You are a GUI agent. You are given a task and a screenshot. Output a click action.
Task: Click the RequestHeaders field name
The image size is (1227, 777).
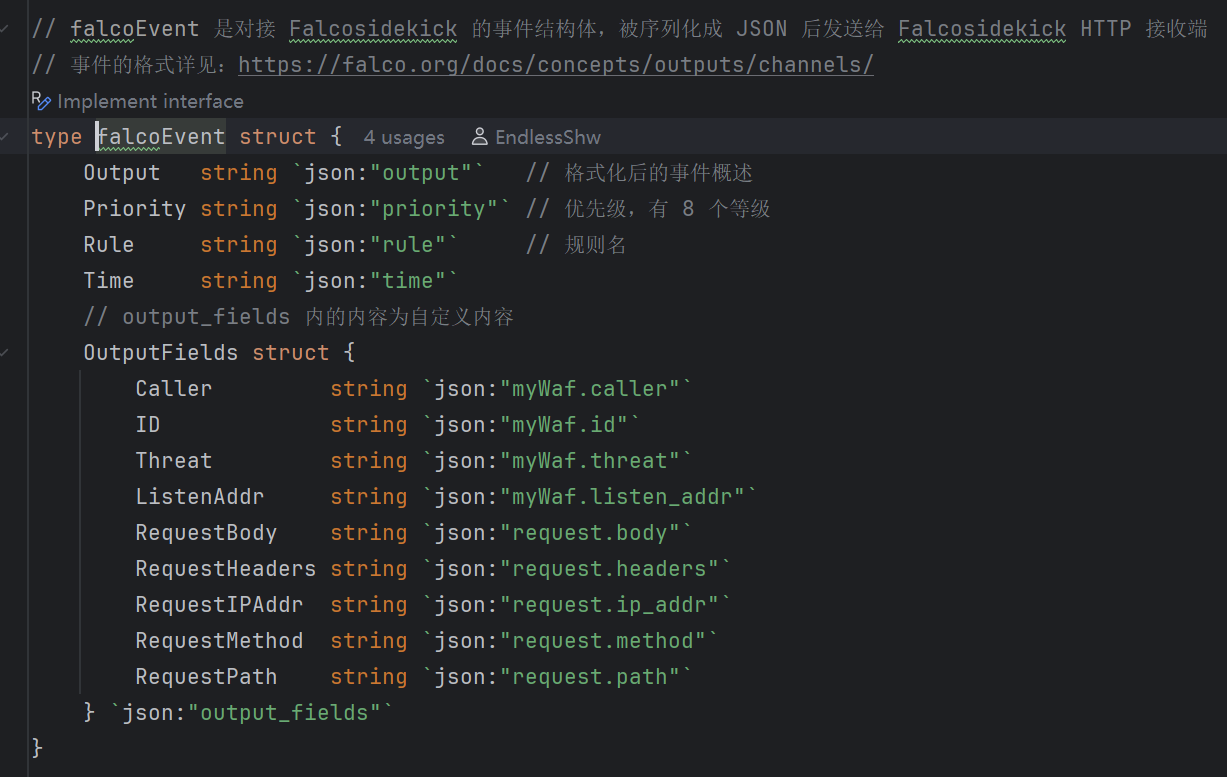pyautogui.click(x=225, y=569)
